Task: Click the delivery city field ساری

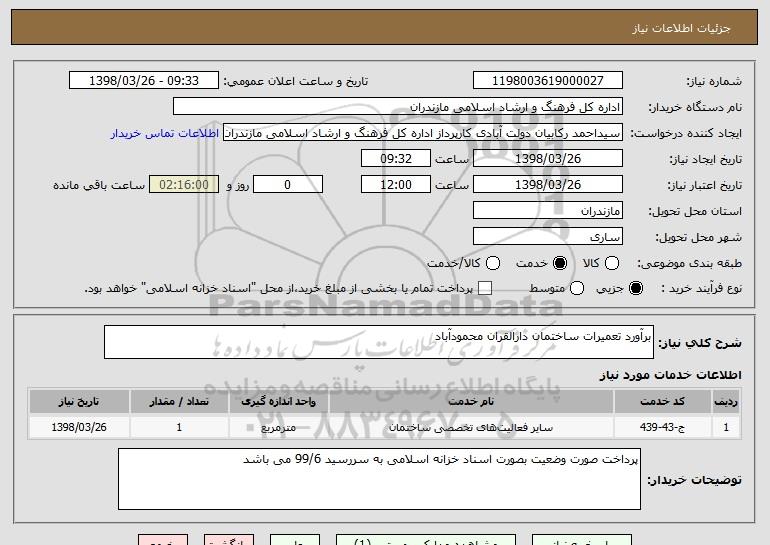Action: [548, 237]
